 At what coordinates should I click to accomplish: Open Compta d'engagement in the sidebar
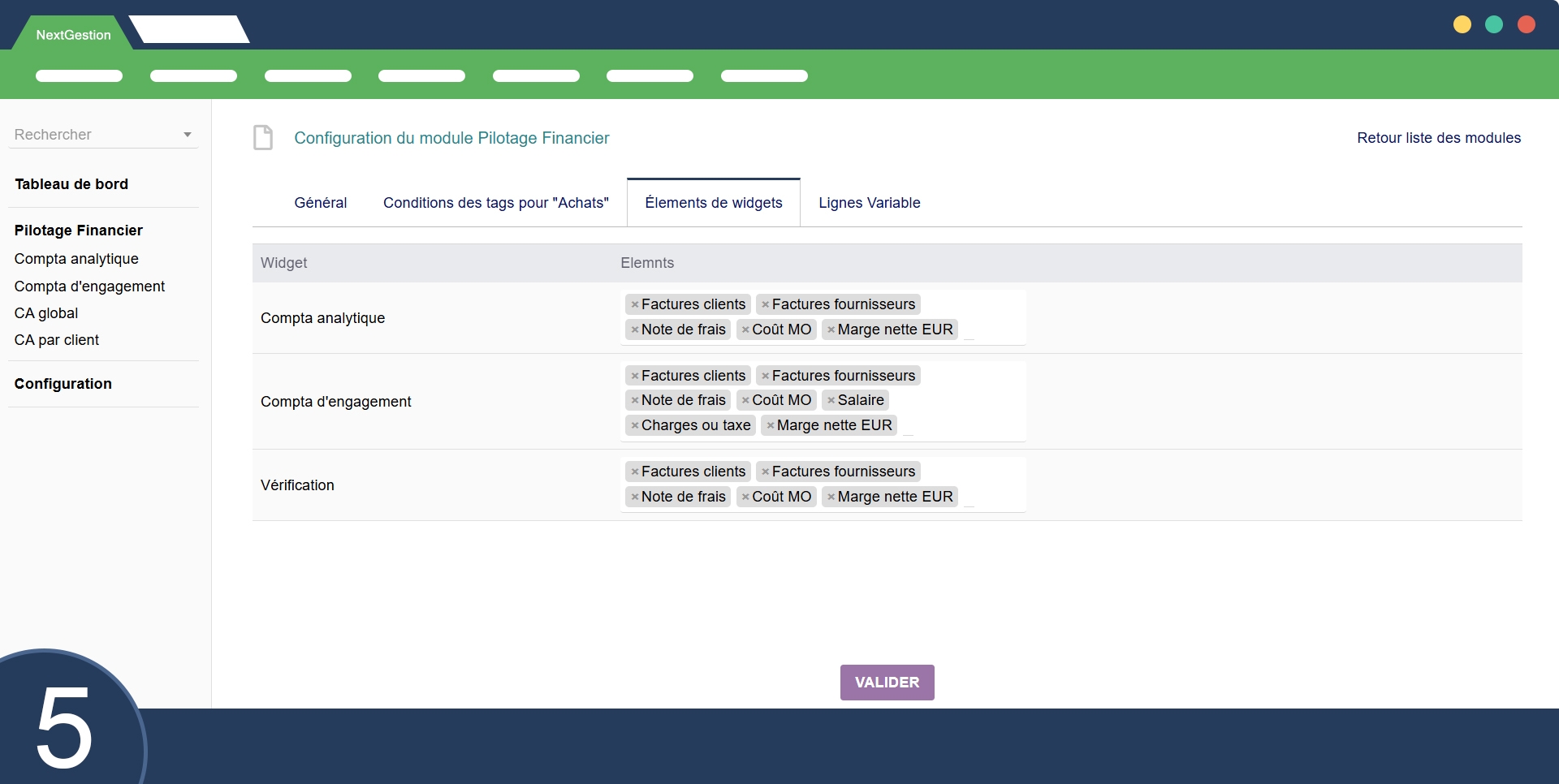tap(89, 286)
